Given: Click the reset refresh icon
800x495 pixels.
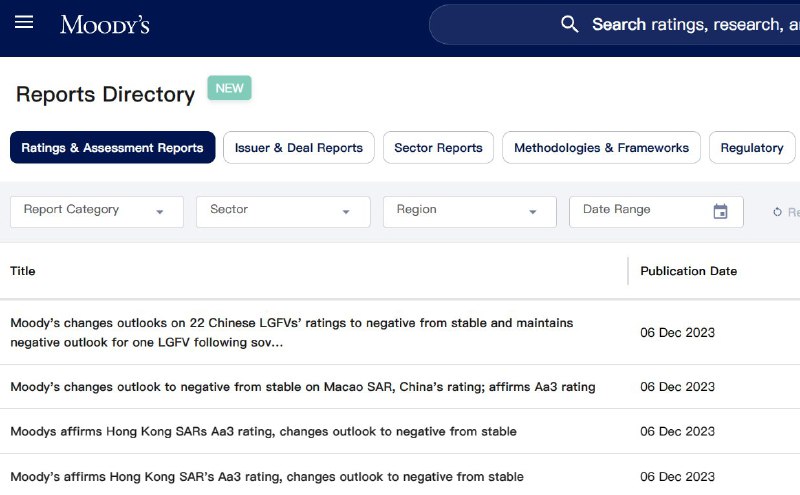Looking at the screenshot, I should coord(777,212).
